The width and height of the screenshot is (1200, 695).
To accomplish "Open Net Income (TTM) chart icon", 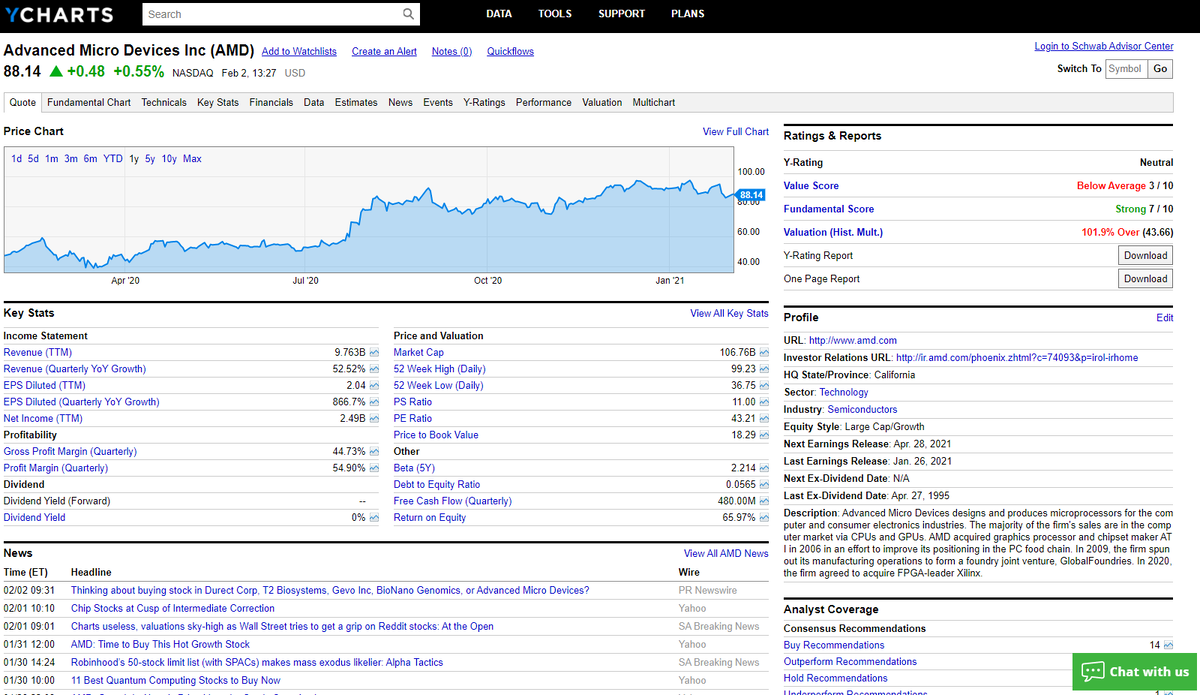I will click(374, 419).
